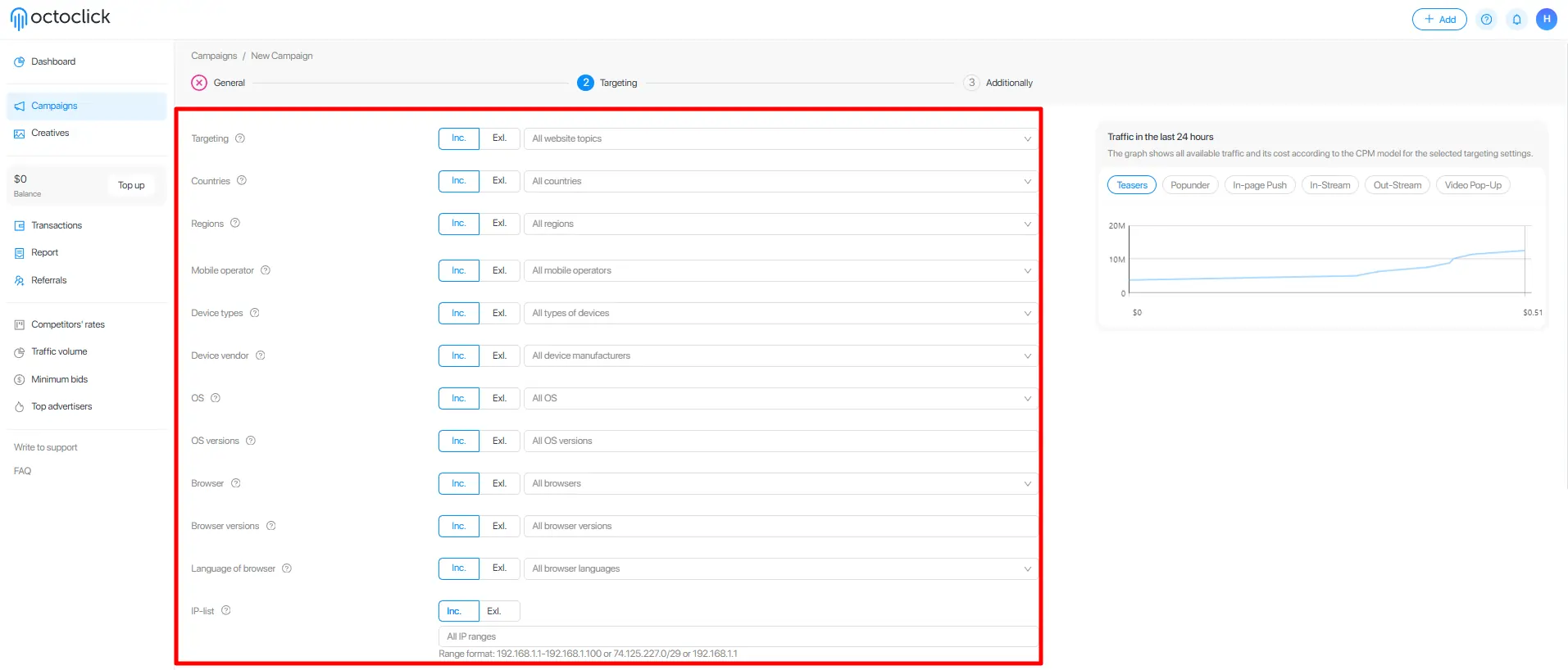Screen dimensions: 1568x670
Task: Click the Countries help icon
Action: (242, 181)
